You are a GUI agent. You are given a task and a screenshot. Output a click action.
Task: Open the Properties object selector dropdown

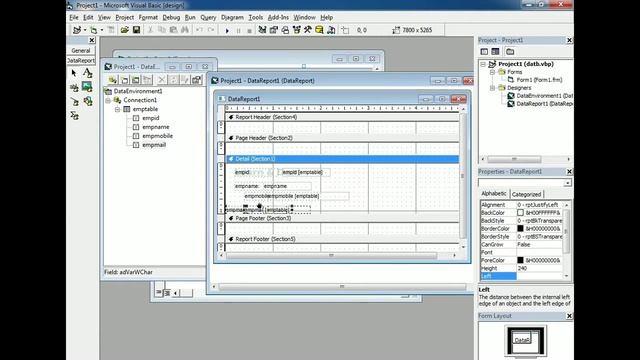pyautogui.click(x=567, y=183)
